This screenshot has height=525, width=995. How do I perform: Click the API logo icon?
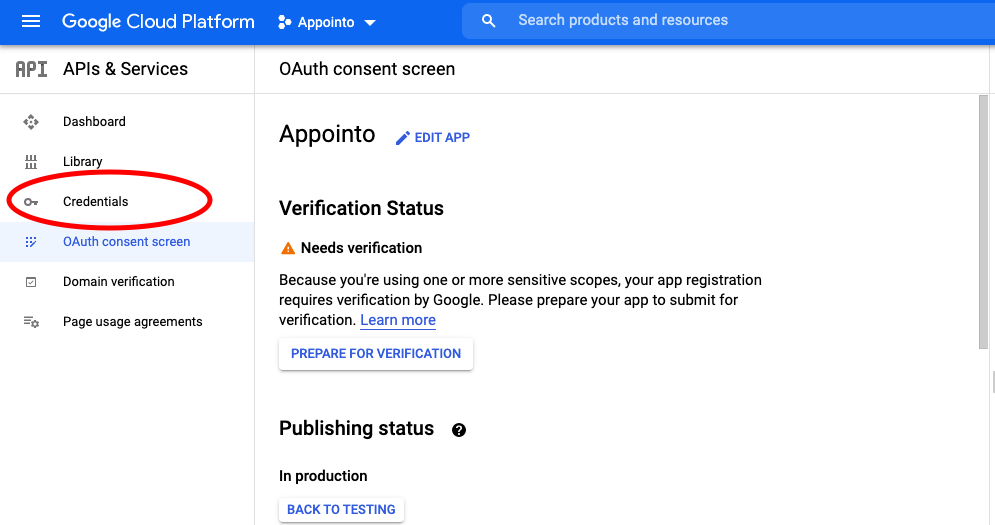[x=31, y=69]
